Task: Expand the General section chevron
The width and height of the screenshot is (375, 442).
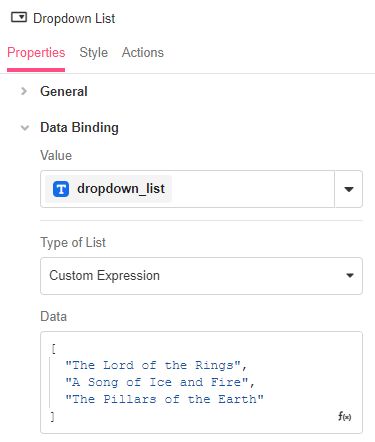Action: 24,91
